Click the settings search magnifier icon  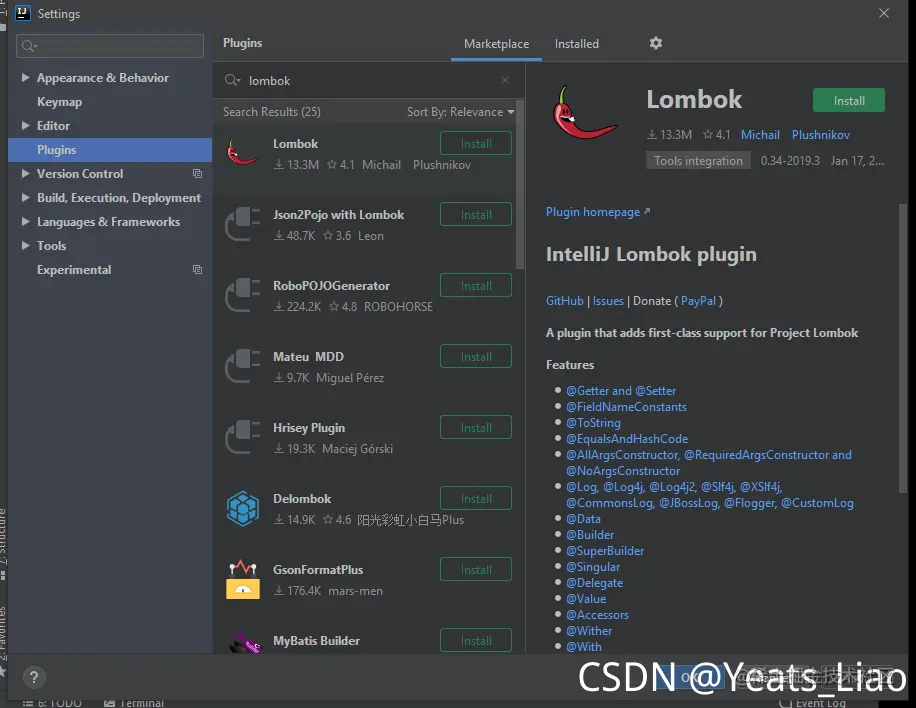click(29, 46)
